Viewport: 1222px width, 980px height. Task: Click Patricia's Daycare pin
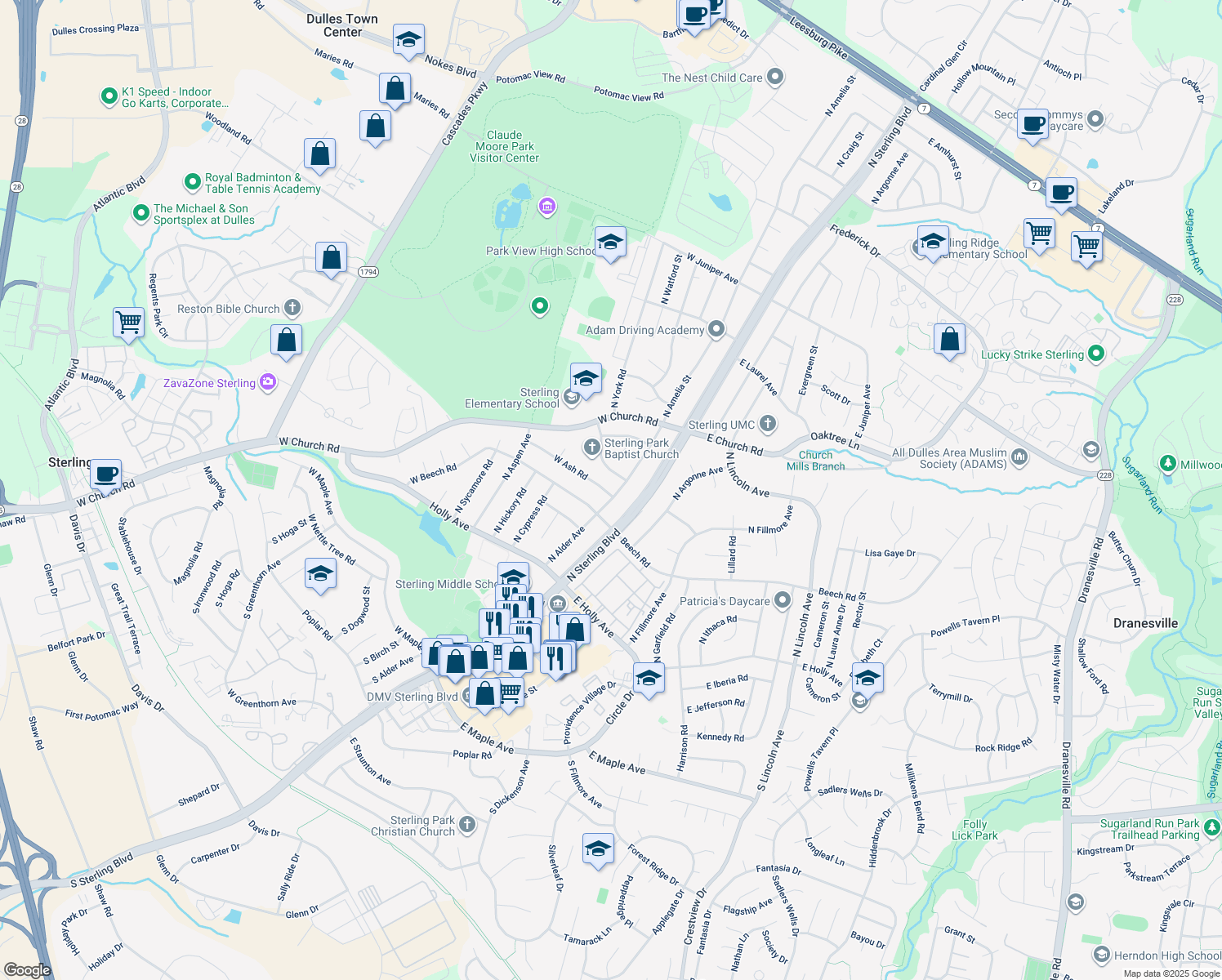(x=782, y=600)
